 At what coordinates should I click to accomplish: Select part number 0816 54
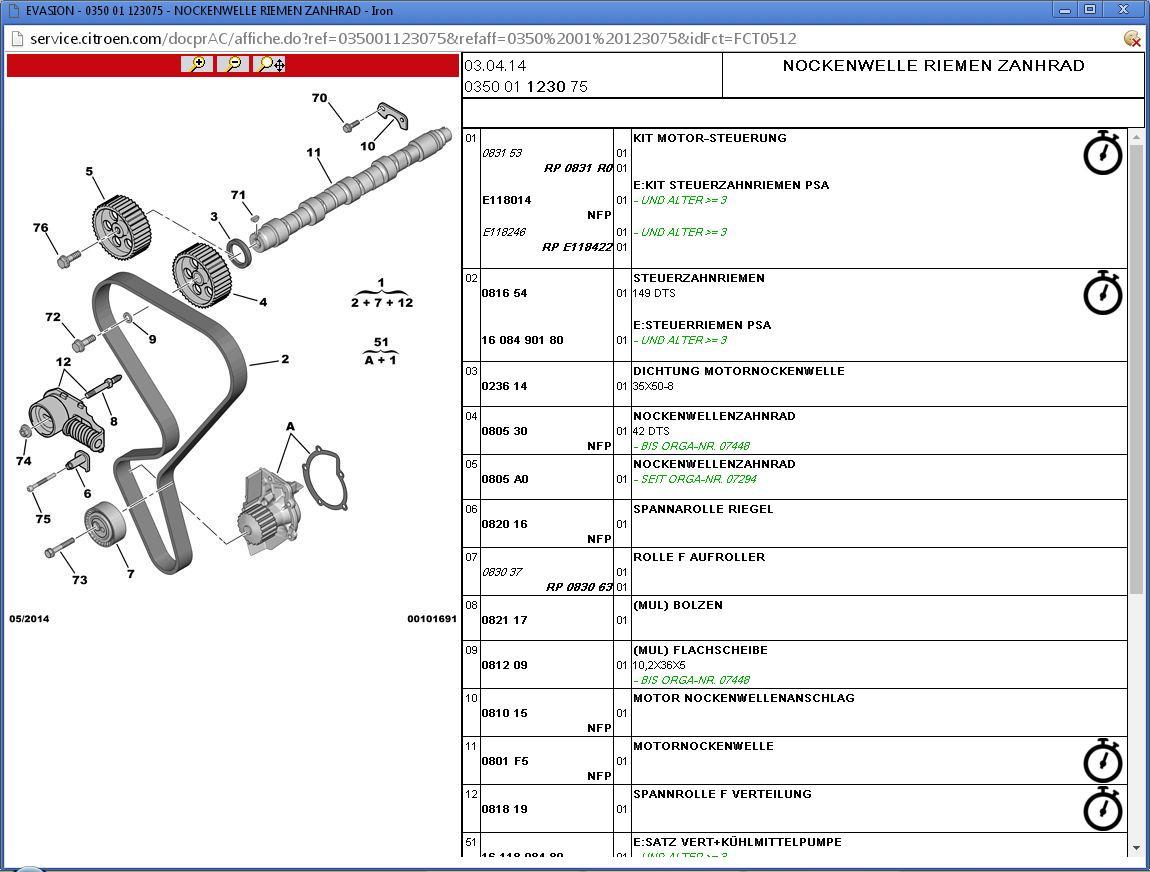point(504,293)
